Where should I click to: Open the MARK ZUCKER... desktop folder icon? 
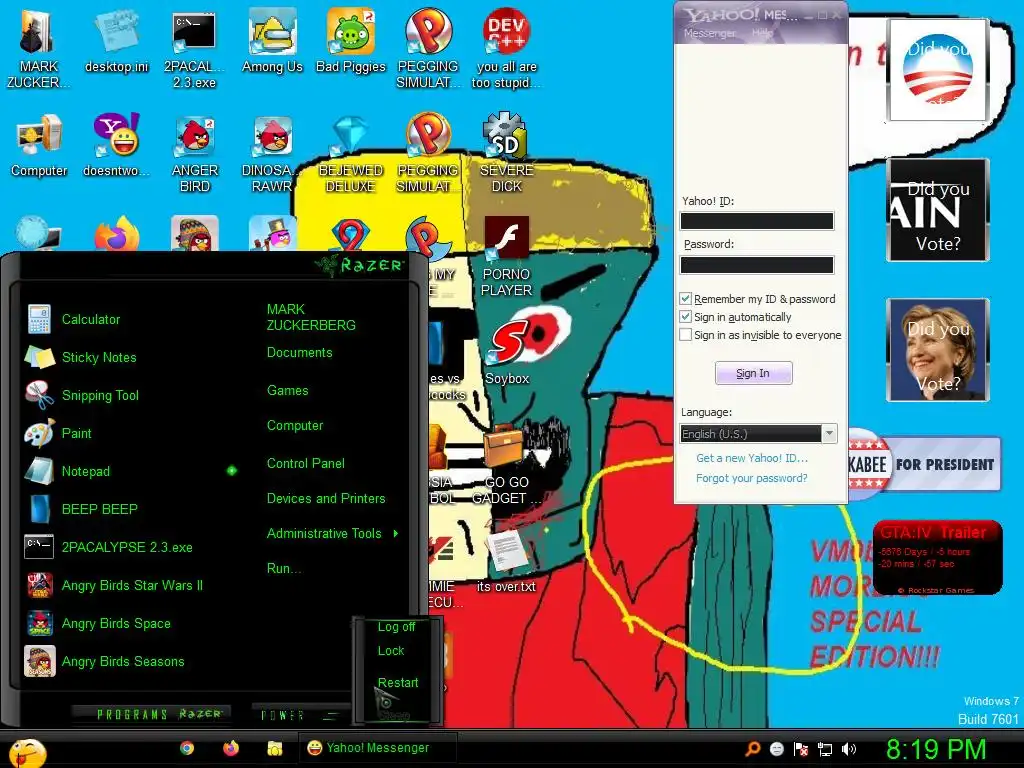[x=37, y=49]
